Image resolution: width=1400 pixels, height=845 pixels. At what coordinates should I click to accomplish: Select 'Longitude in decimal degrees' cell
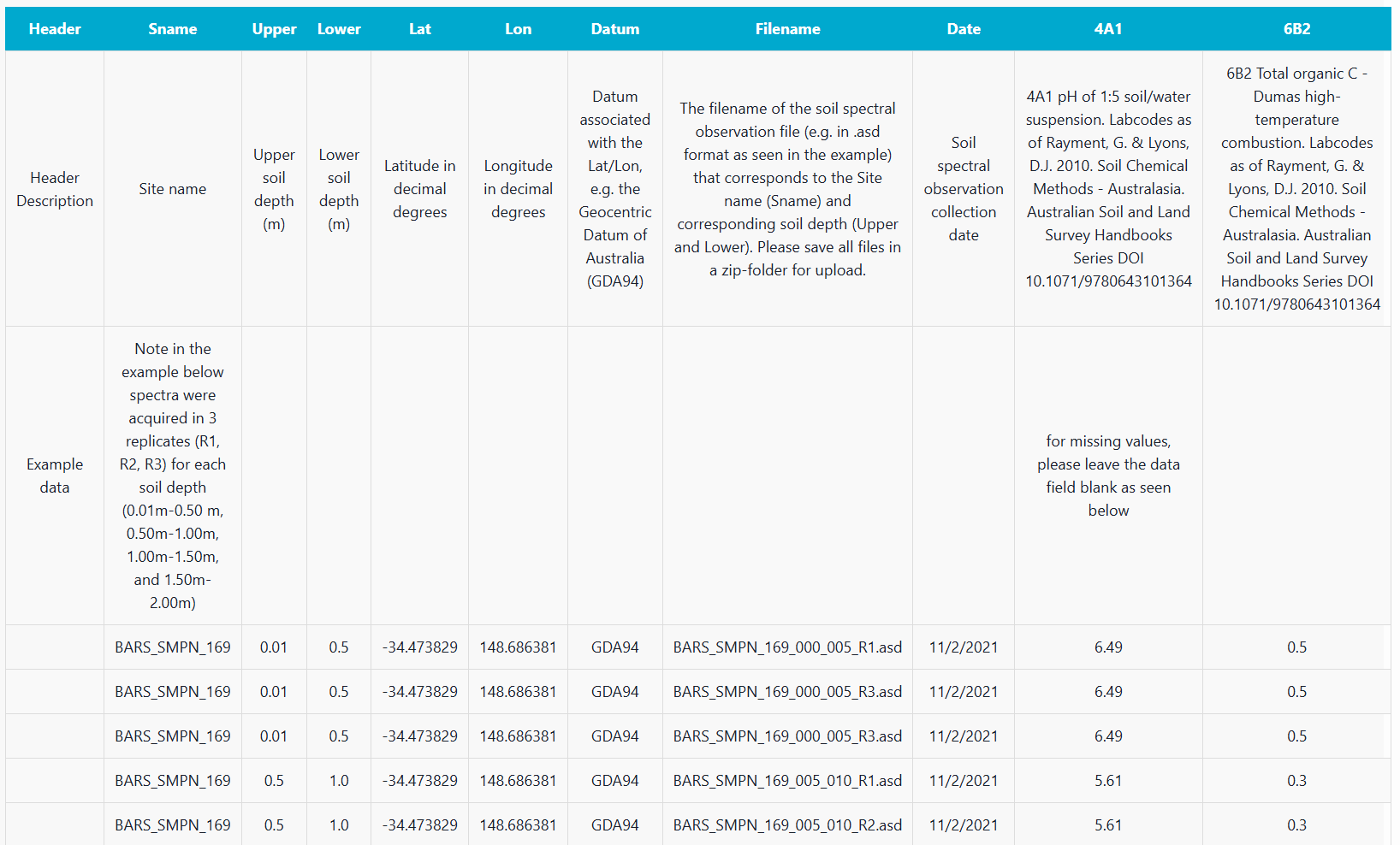click(518, 189)
